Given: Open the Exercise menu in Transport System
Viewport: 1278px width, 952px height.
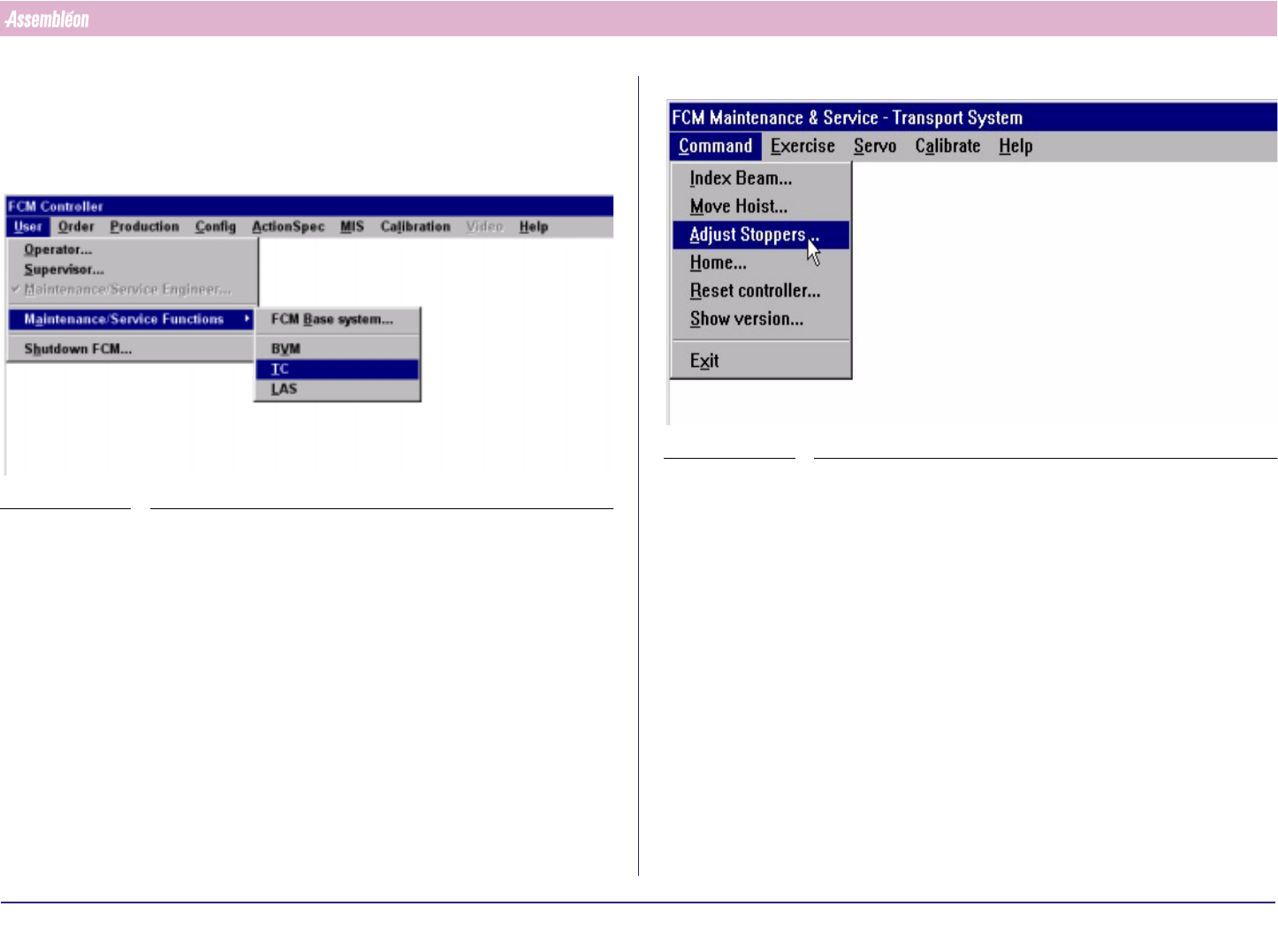Looking at the screenshot, I should 803,147.
